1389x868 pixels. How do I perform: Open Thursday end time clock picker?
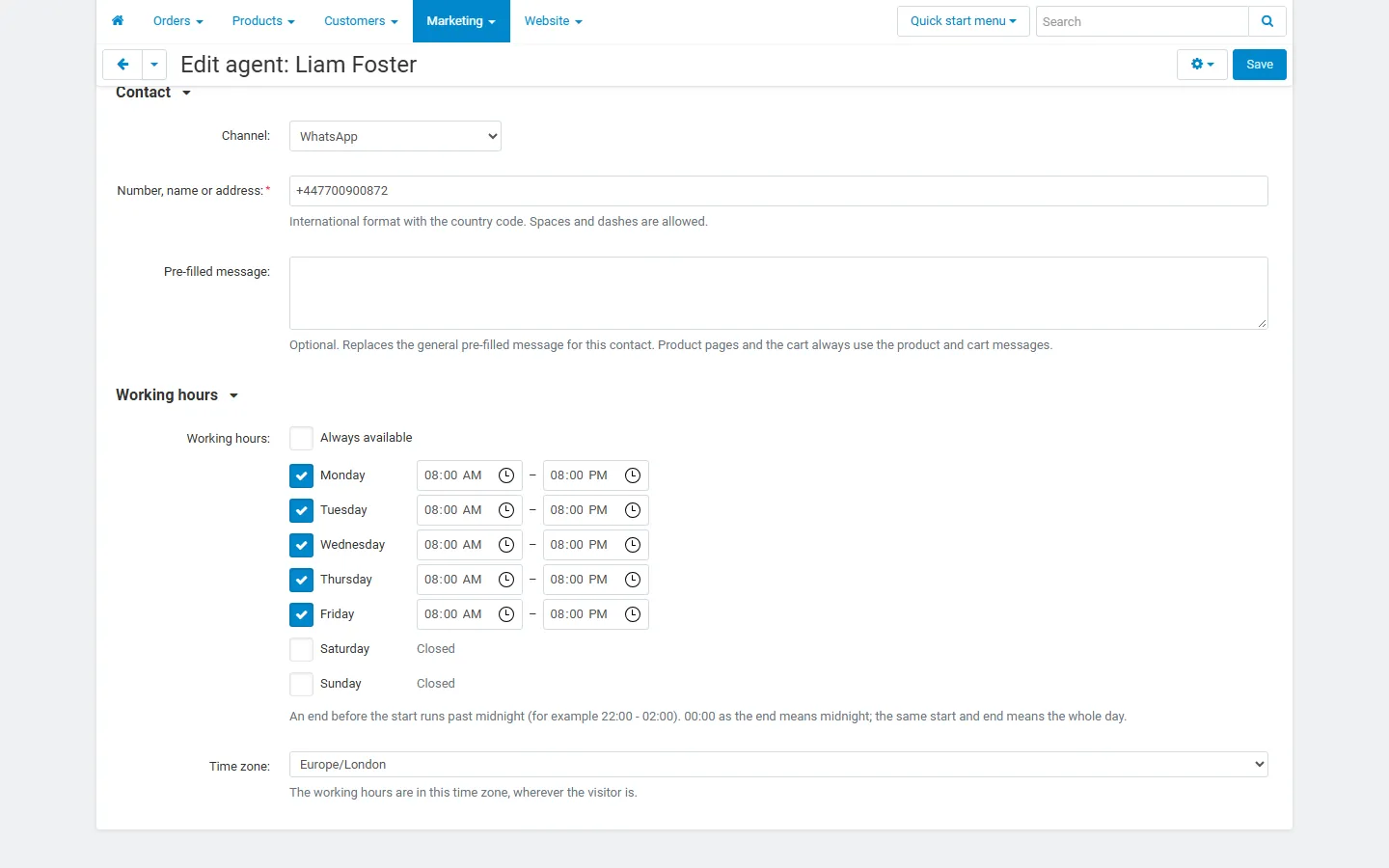(x=633, y=580)
